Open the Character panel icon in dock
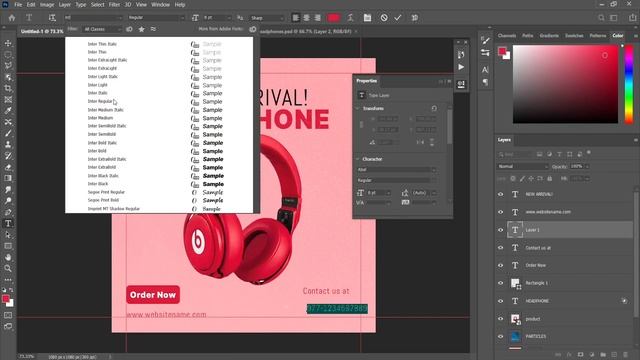Screen dimensions: 640x360 click(485, 70)
